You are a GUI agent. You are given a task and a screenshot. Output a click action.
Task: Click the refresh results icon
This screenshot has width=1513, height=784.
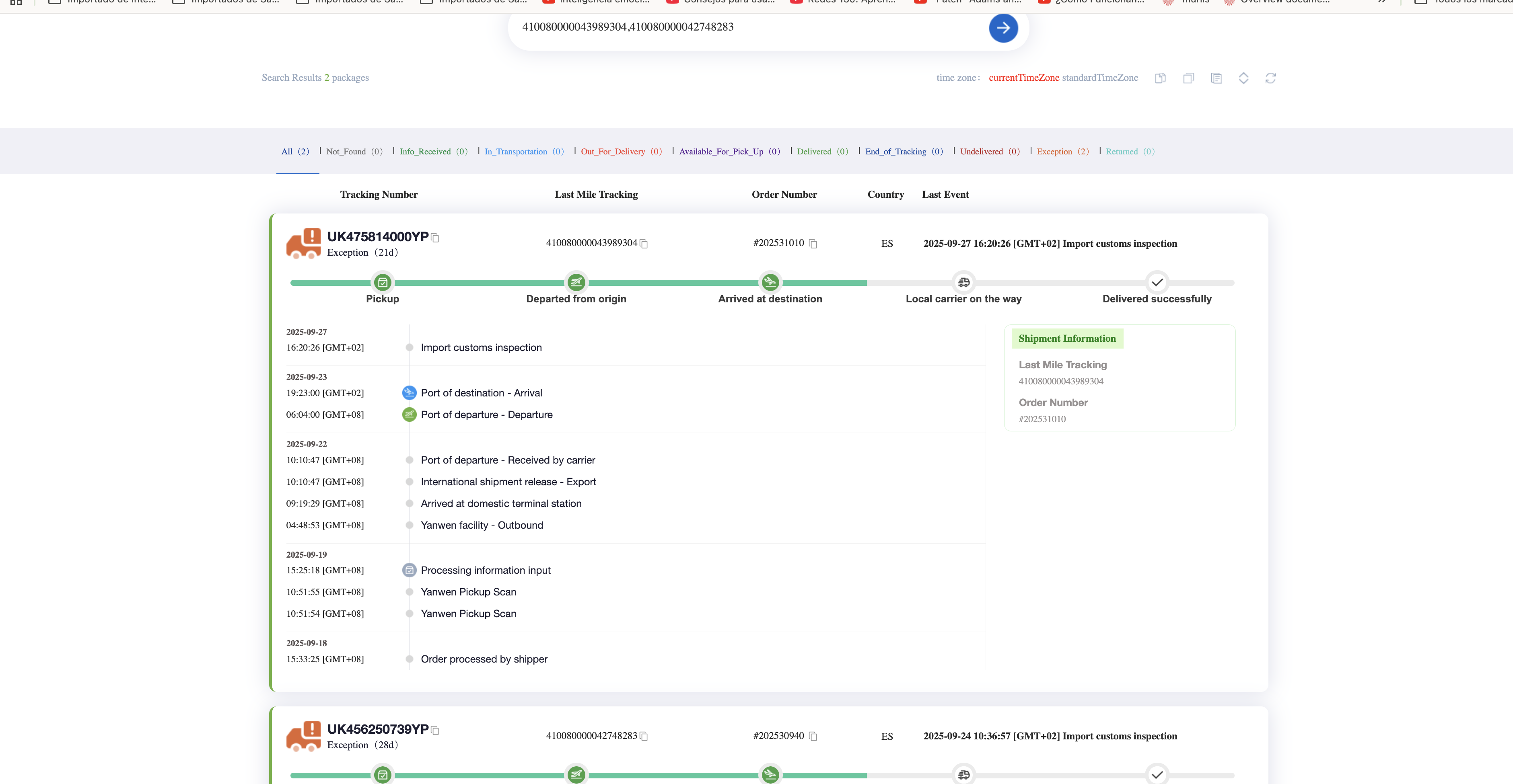coord(1270,78)
